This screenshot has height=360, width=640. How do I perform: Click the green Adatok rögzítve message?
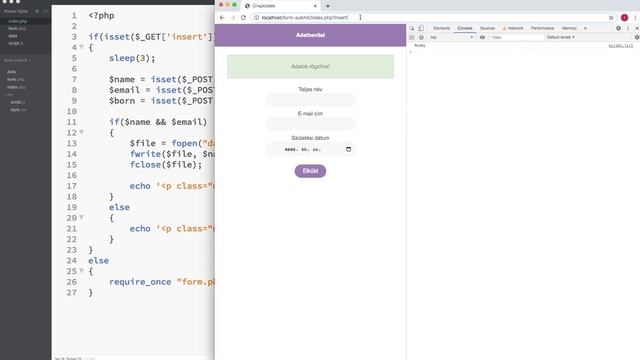310,67
